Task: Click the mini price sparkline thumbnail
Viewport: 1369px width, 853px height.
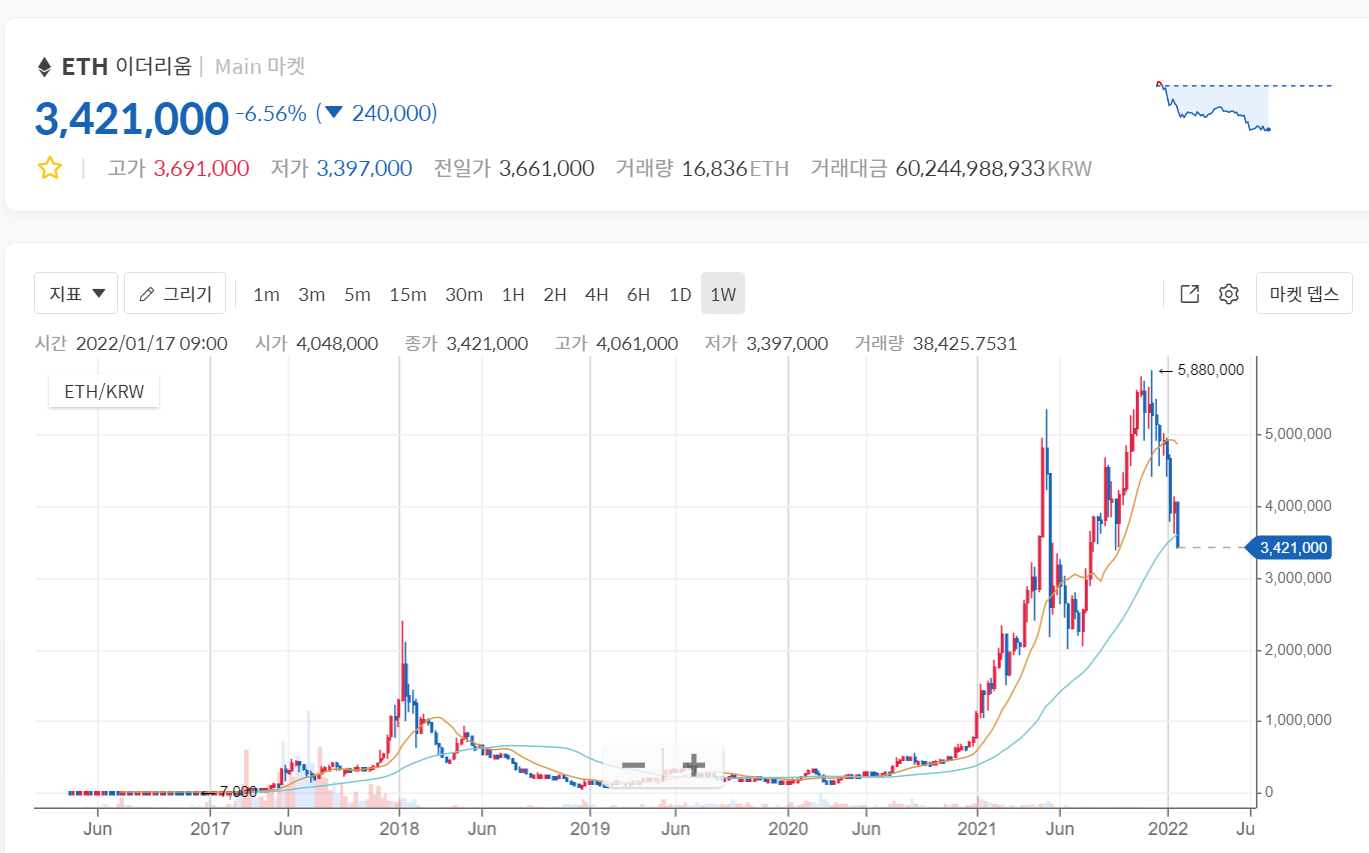Action: click(1243, 105)
